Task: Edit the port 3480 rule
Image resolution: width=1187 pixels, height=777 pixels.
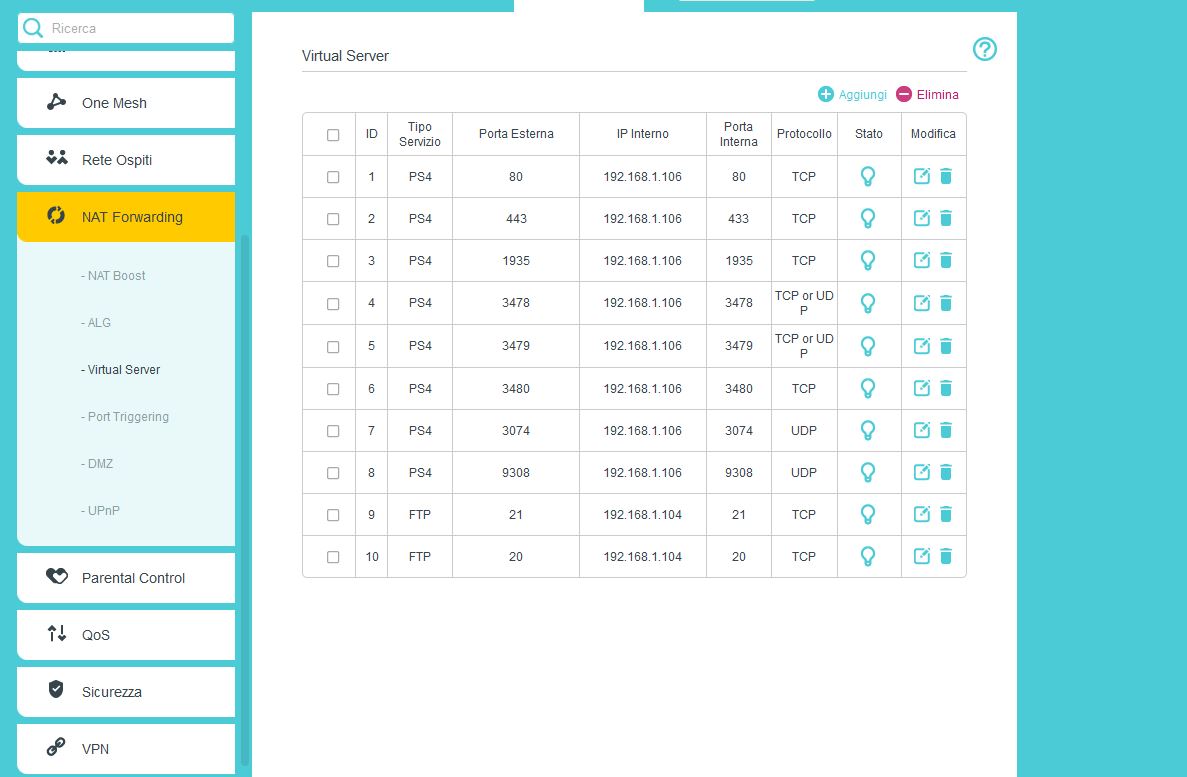Action: point(922,388)
